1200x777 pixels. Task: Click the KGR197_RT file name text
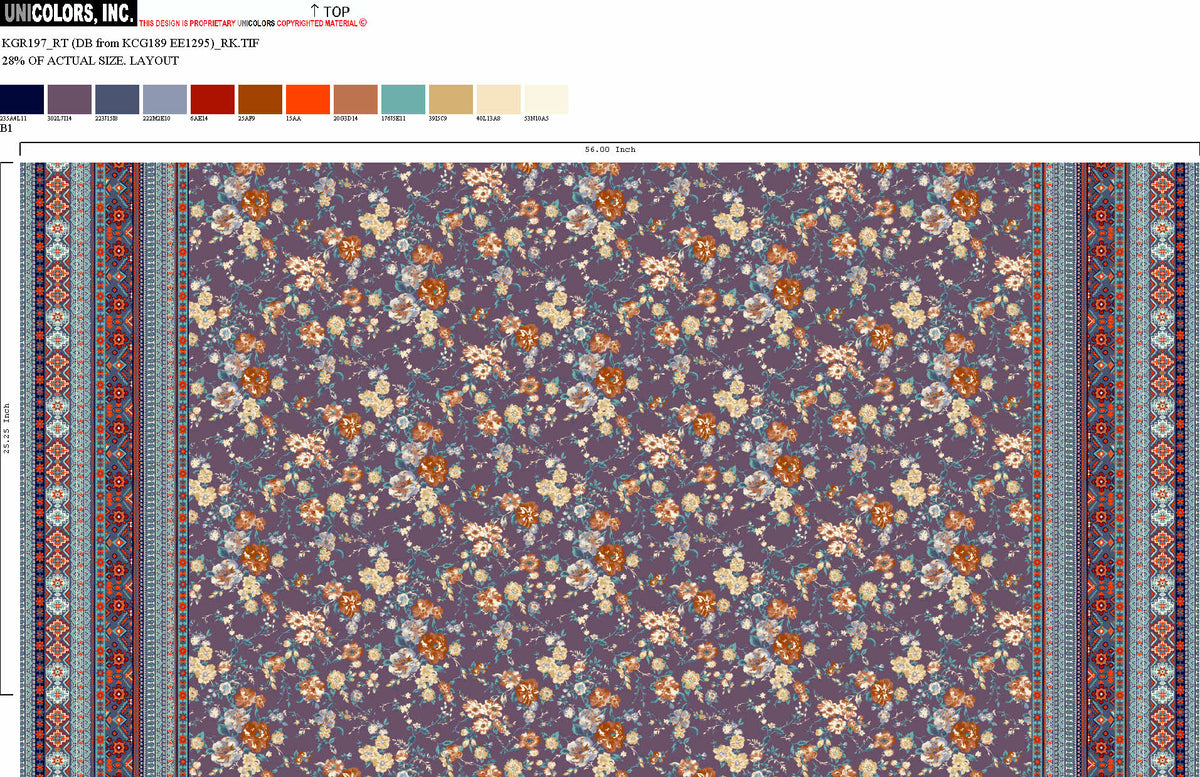[130, 44]
